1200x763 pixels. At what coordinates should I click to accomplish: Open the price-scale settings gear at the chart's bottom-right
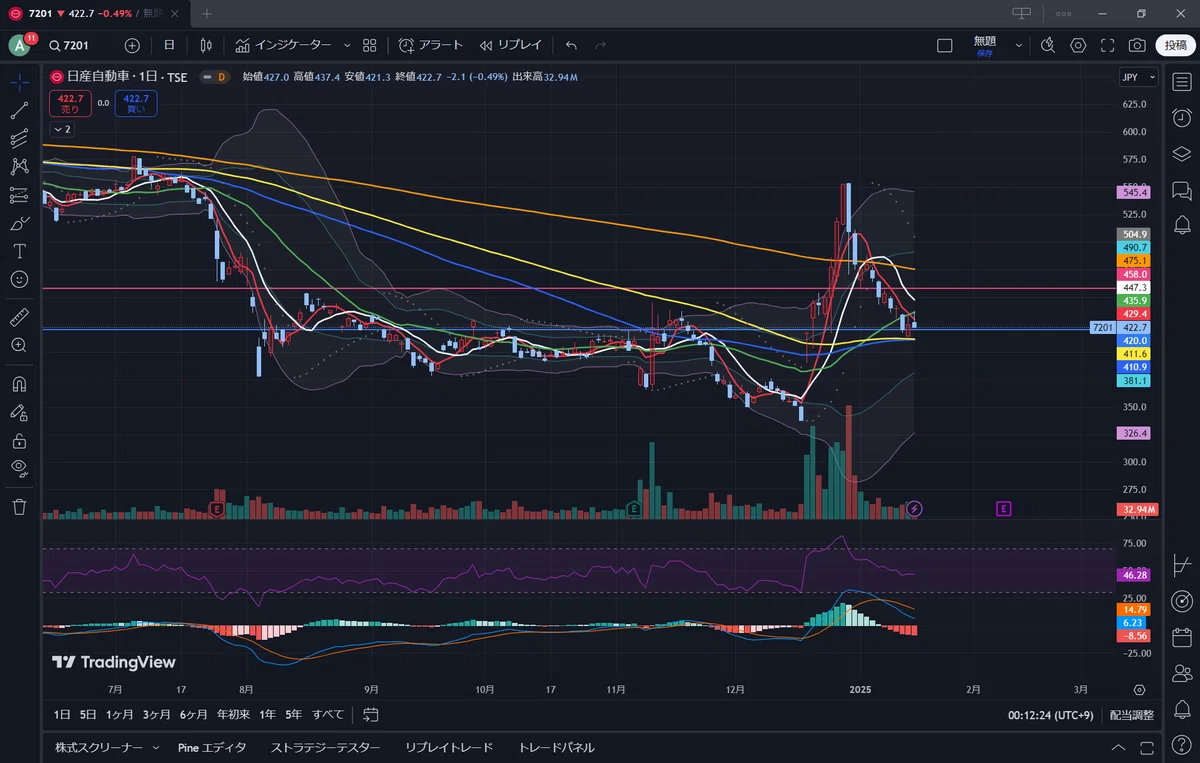(x=1139, y=690)
